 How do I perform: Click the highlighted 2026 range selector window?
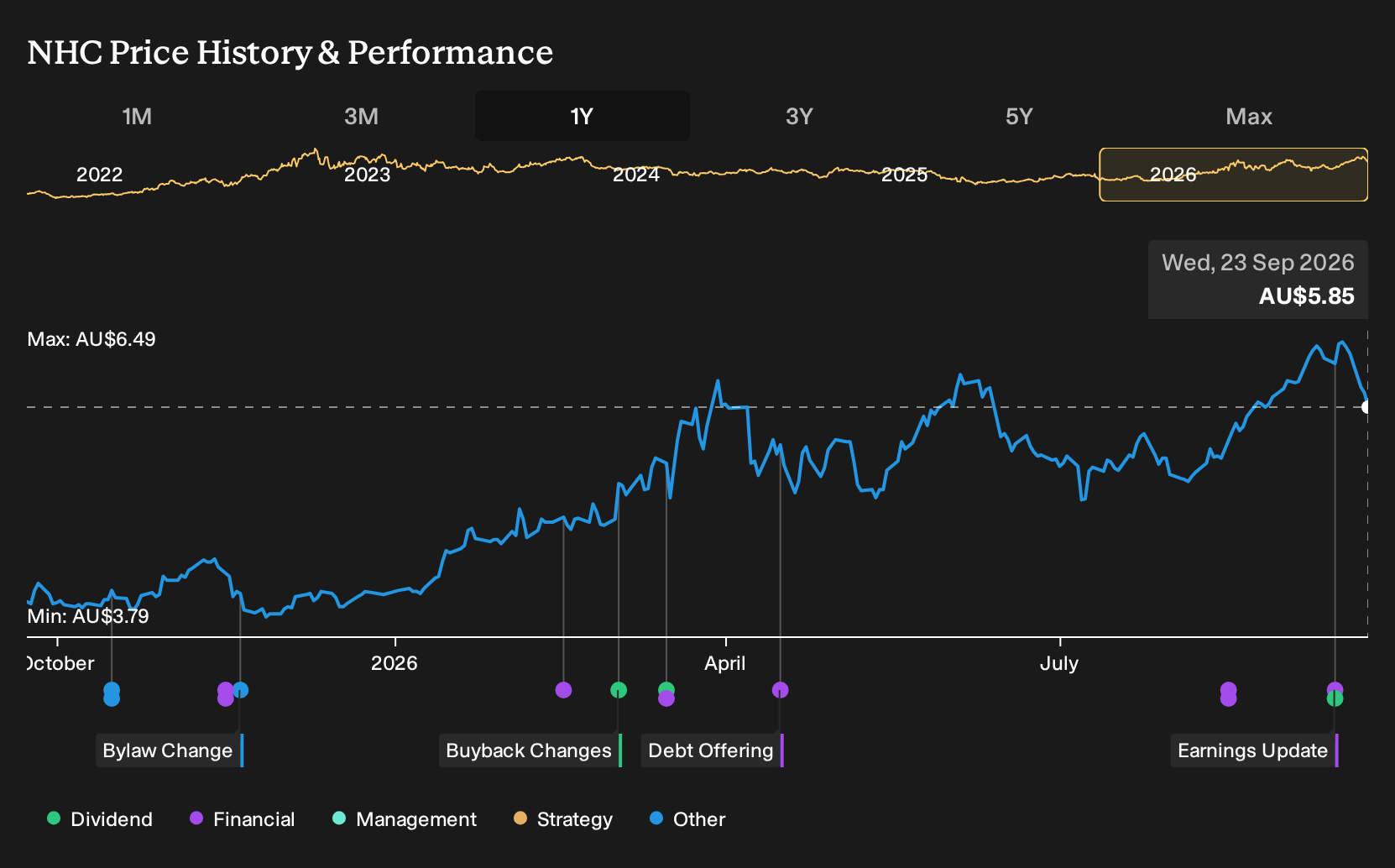click(1234, 175)
